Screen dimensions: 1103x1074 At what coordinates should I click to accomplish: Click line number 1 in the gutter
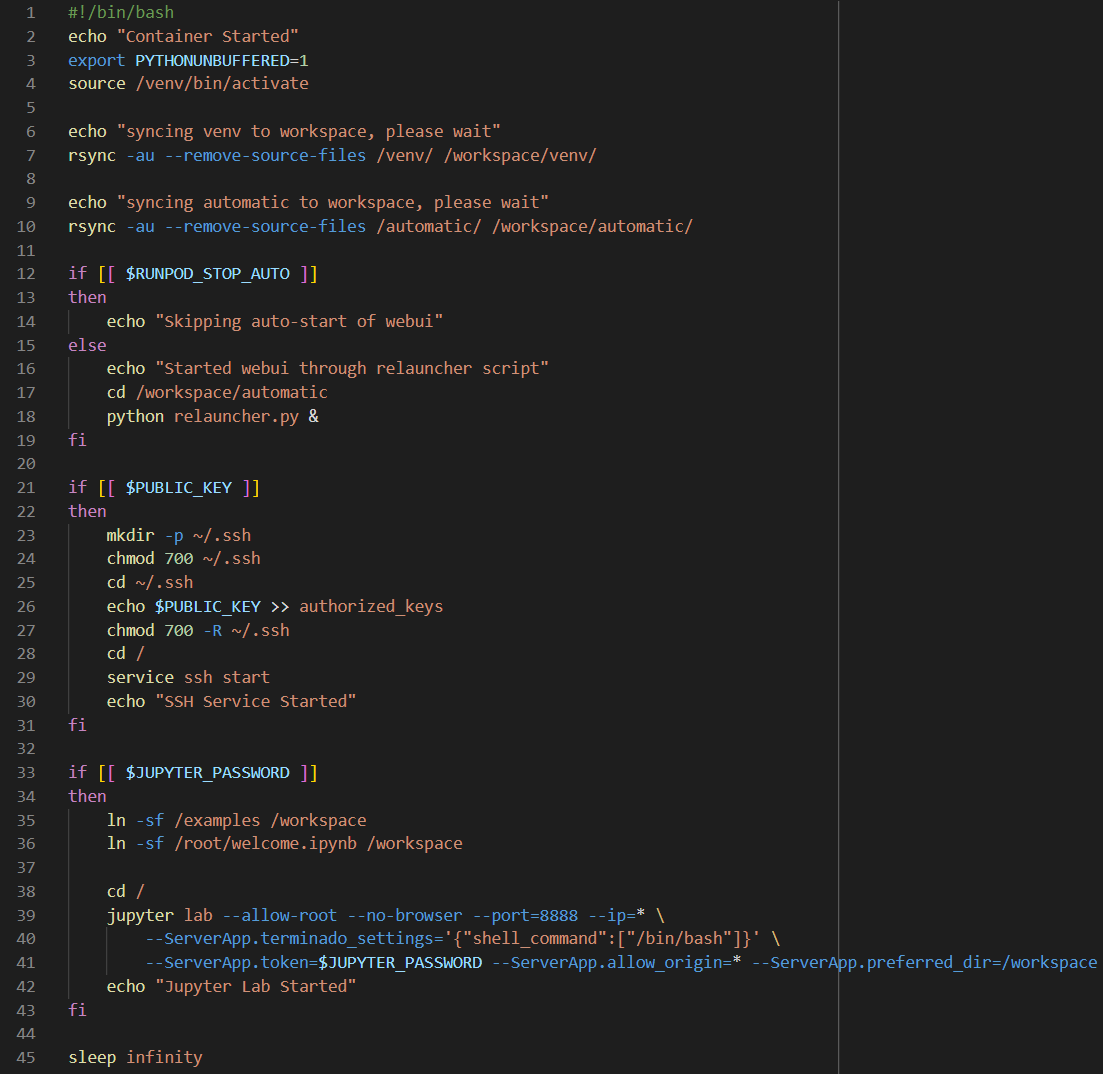30,13
